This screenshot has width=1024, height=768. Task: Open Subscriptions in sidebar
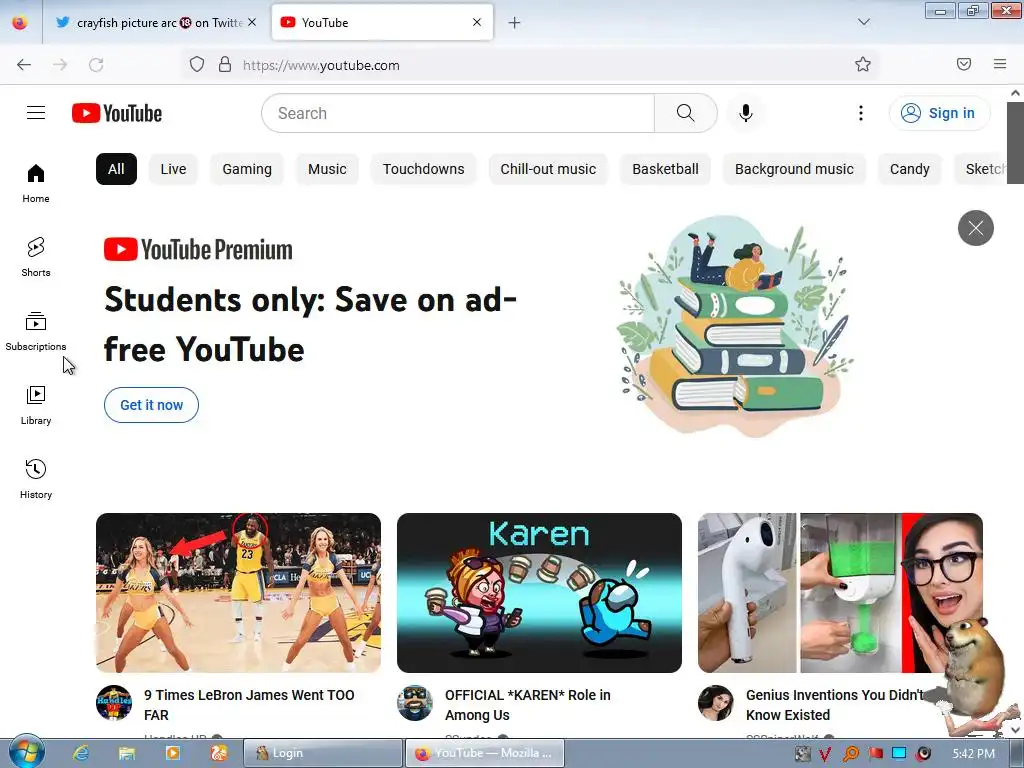click(x=36, y=332)
